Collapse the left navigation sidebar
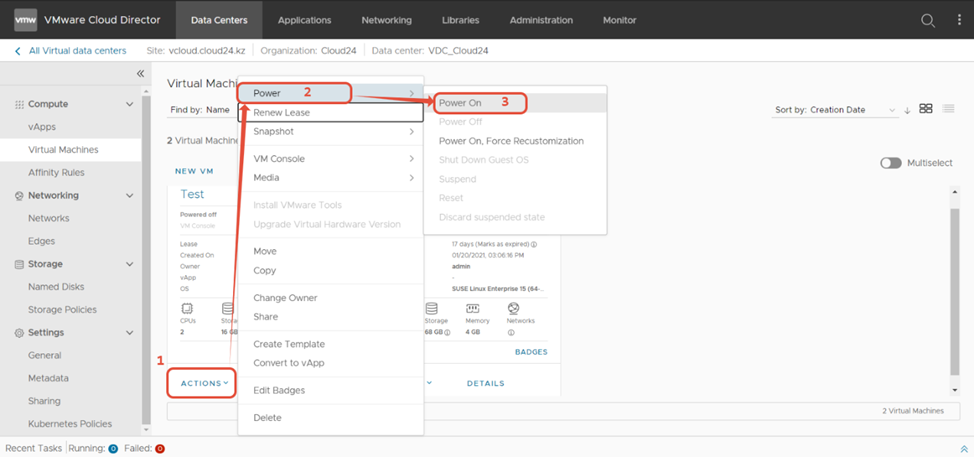Screen dimensions: 974x457 (x=141, y=74)
